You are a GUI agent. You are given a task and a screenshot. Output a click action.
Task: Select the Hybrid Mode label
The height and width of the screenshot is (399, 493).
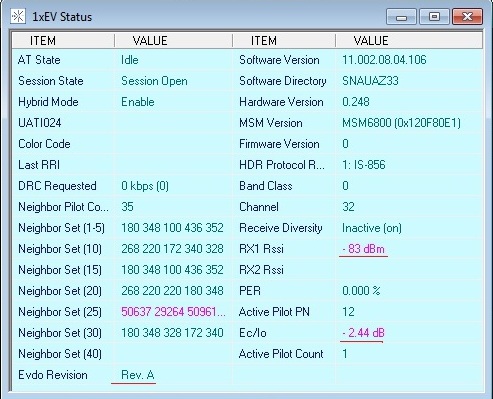pos(48,102)
